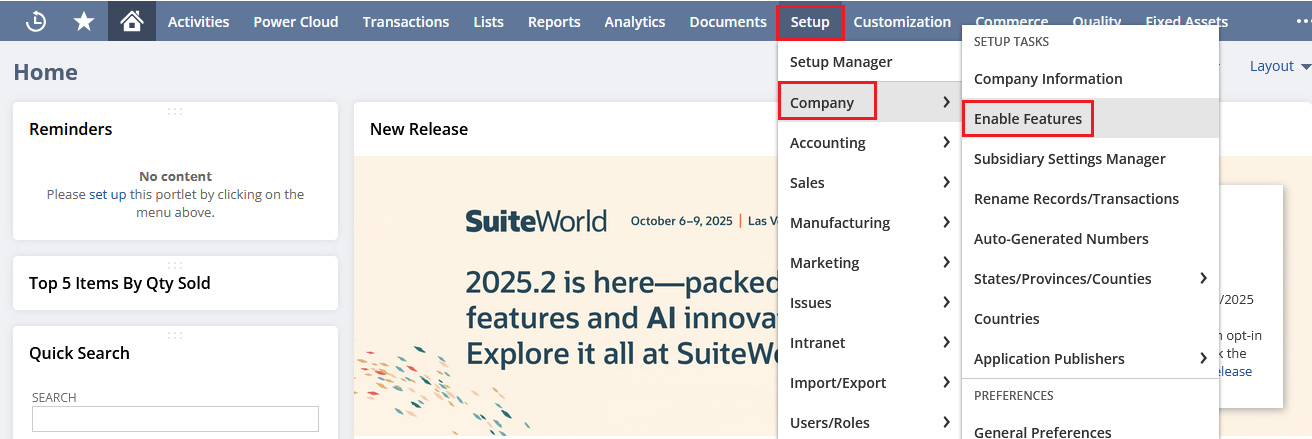Open the Company submenu entry

pos(825,102)
